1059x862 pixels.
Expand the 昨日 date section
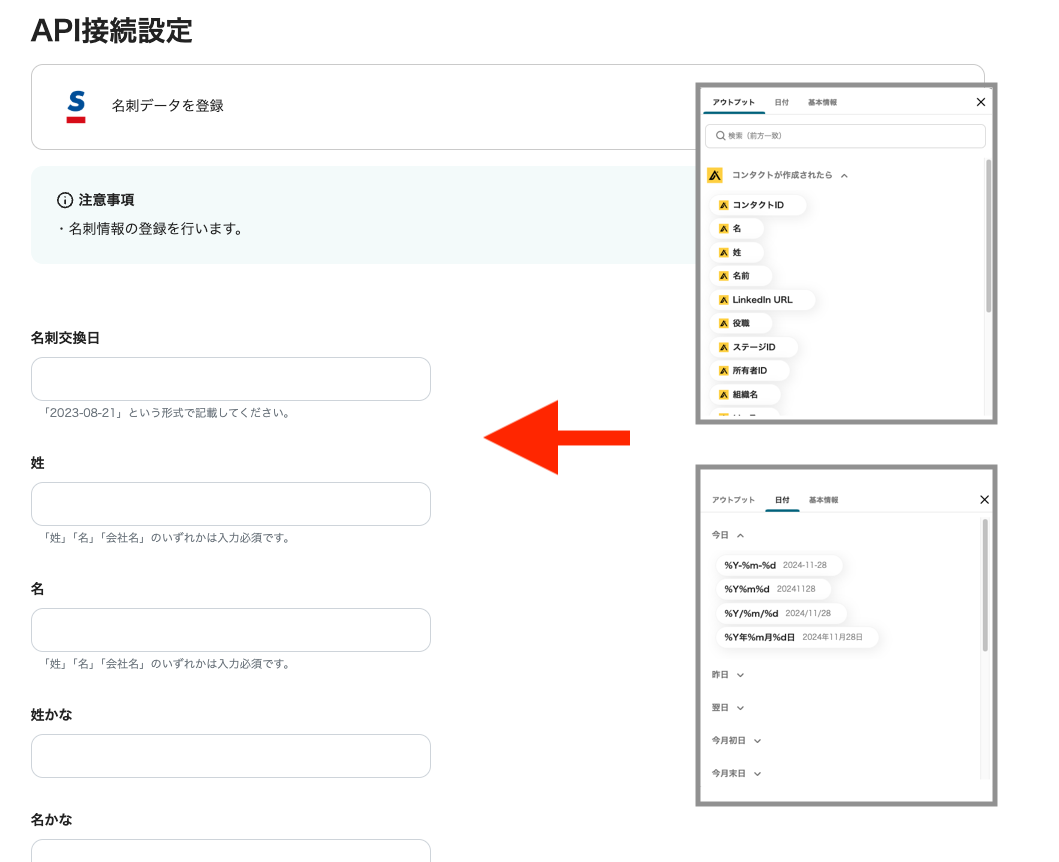pos(740,675)
